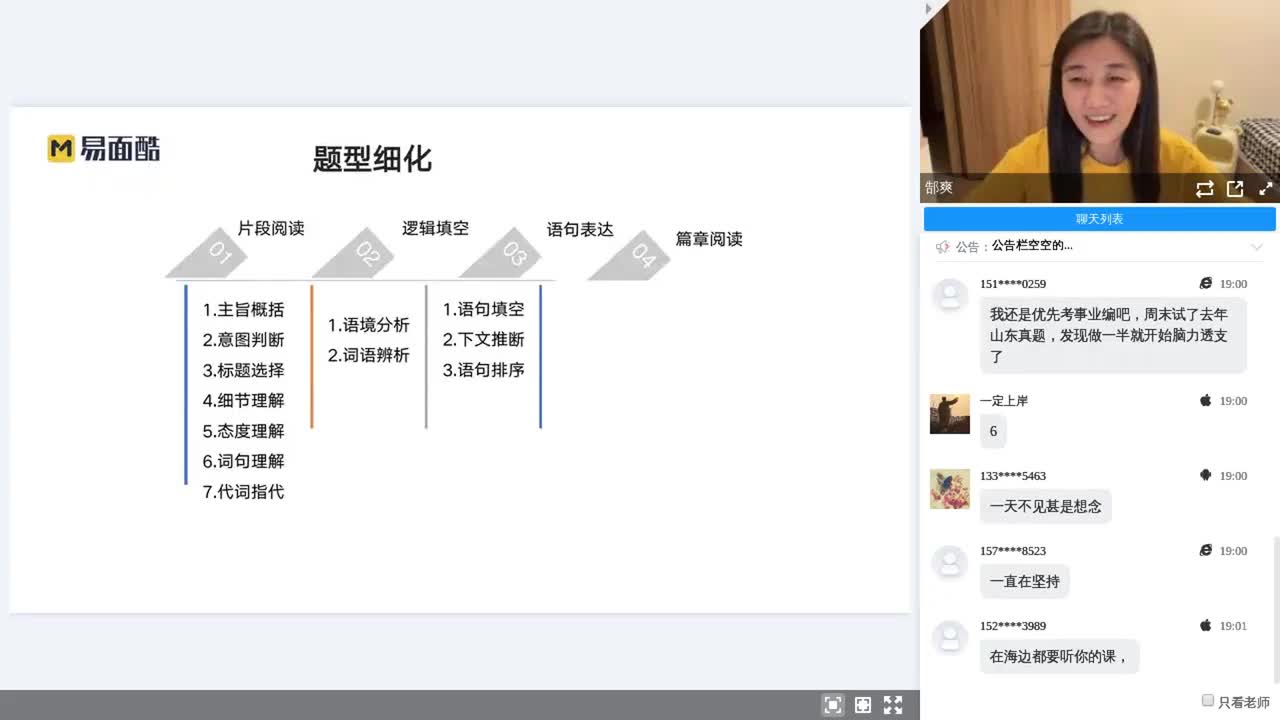The height and width of the screenshot is (720, 1280).
Task: Click the username 152****3989
Action: [1013, 626]
